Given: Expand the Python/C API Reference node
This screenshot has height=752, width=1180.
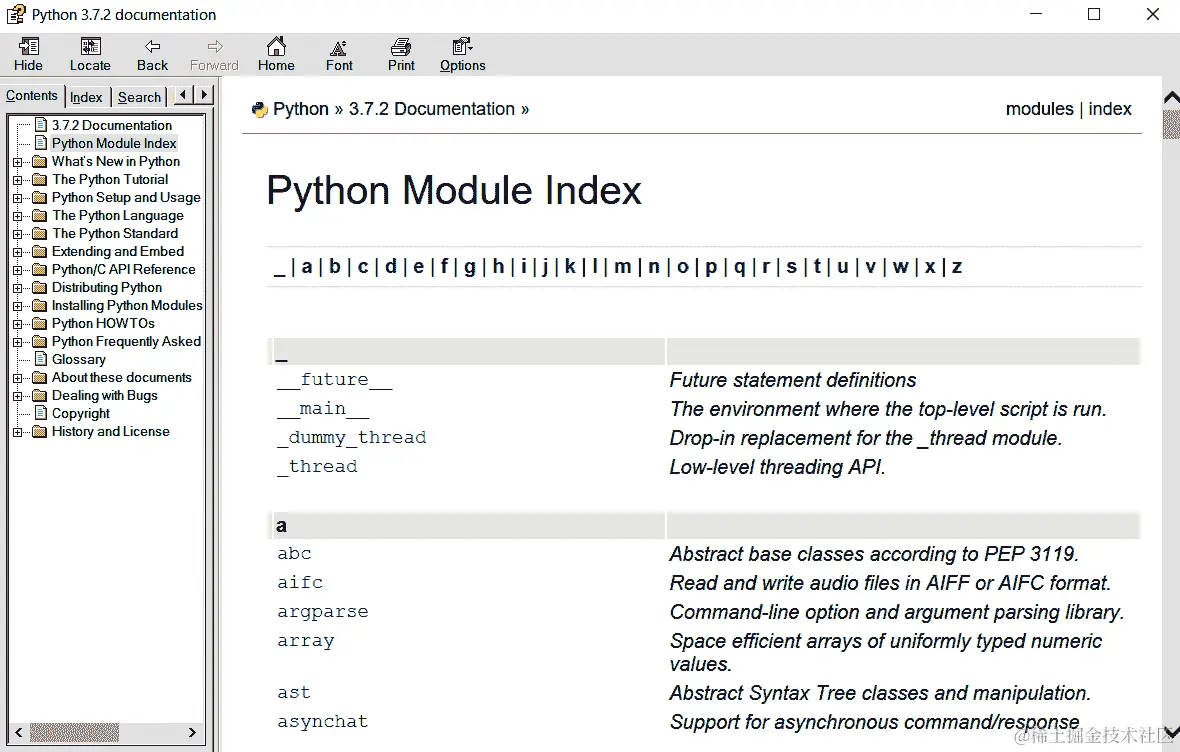Looking at the screenshot, I should (x=18, y=270).
